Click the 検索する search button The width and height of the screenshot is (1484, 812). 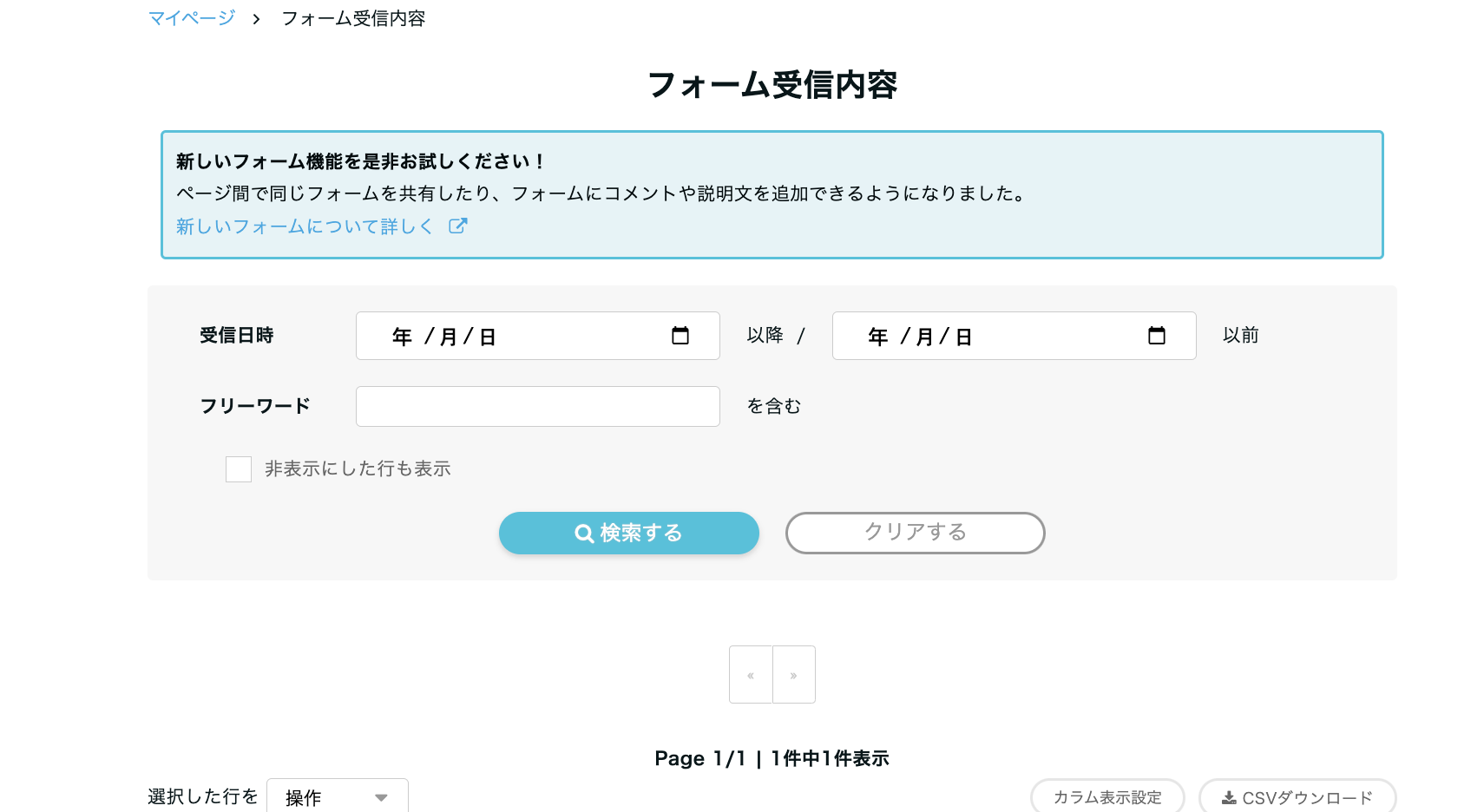pyautogui.click(x=629, y=533)
